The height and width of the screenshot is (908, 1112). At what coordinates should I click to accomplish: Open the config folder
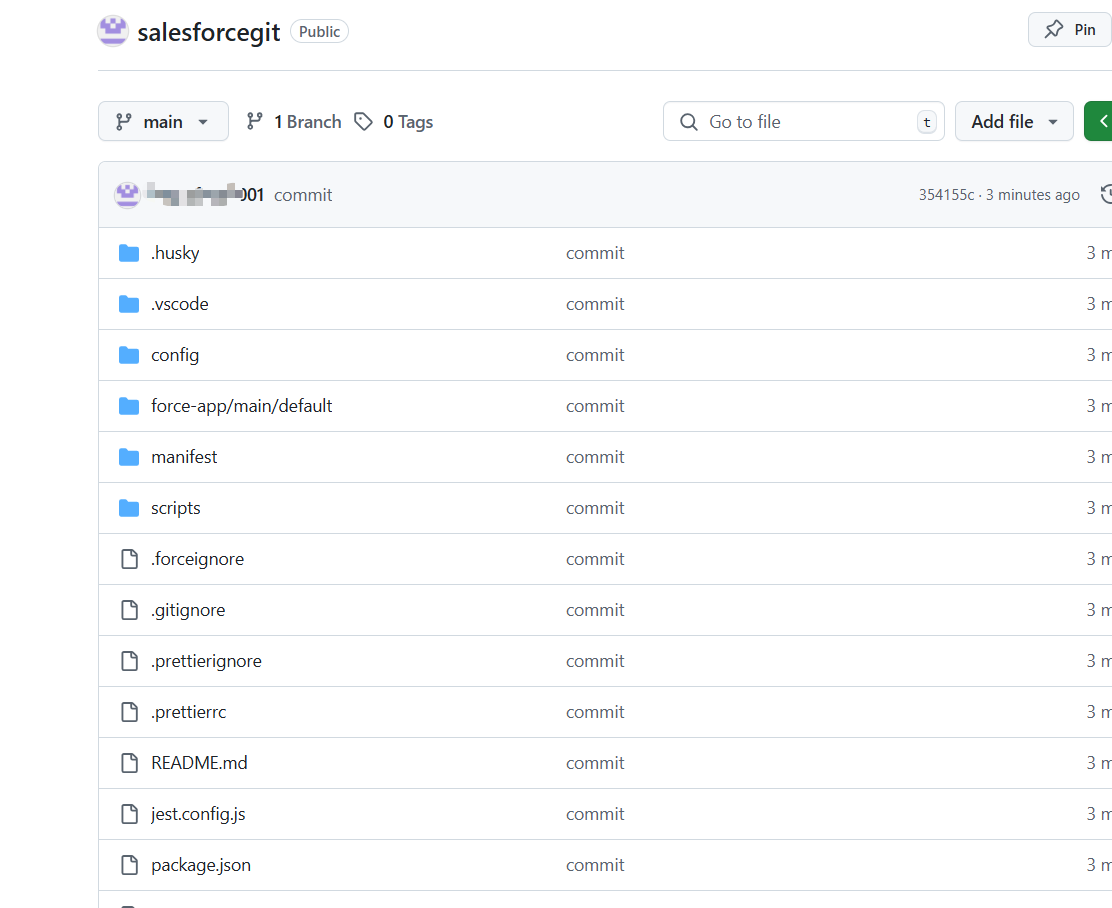click(x=174, y=355)
